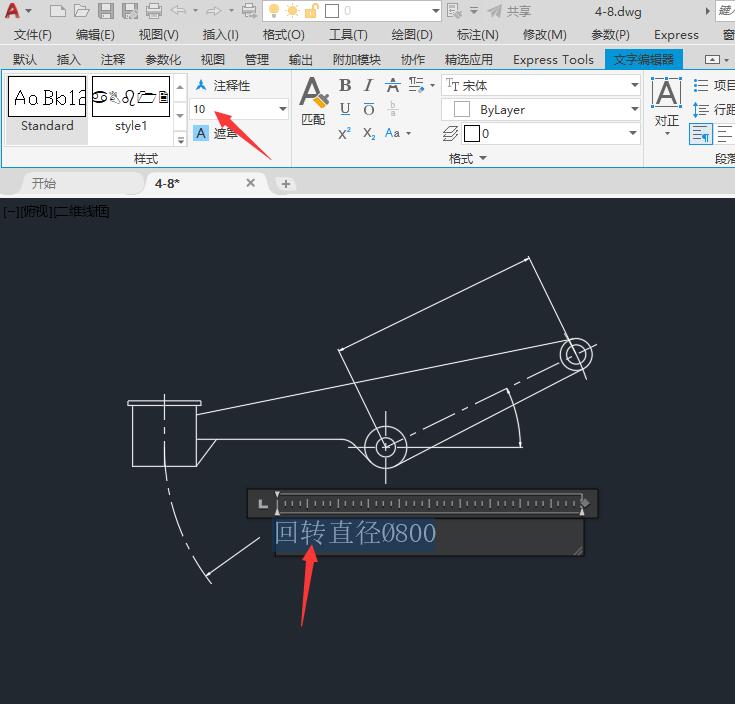Click the Undo arrow icon
Screen dimensions: 735x704
(178, 10)
